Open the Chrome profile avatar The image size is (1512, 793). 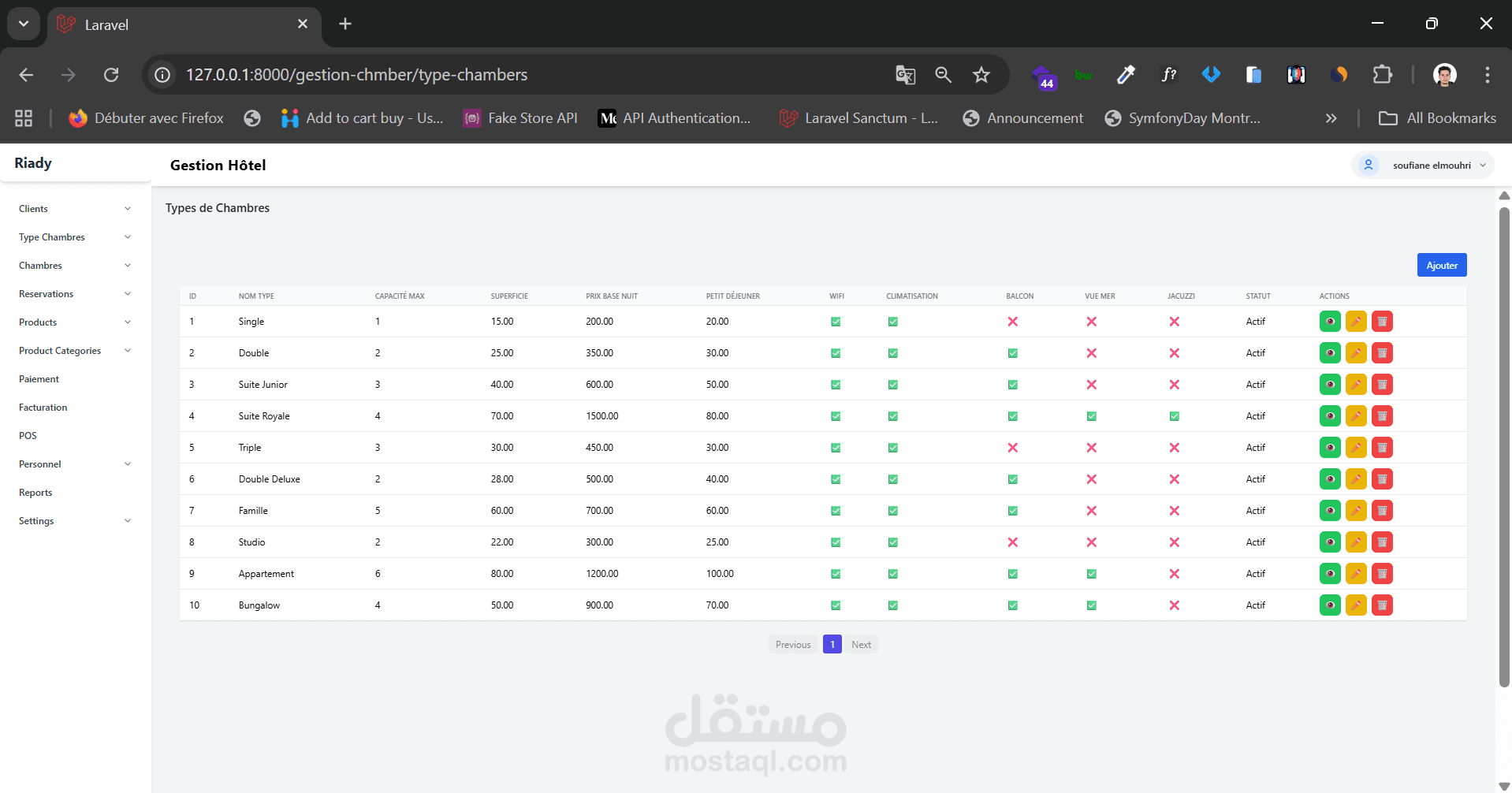coord(1444,75)
